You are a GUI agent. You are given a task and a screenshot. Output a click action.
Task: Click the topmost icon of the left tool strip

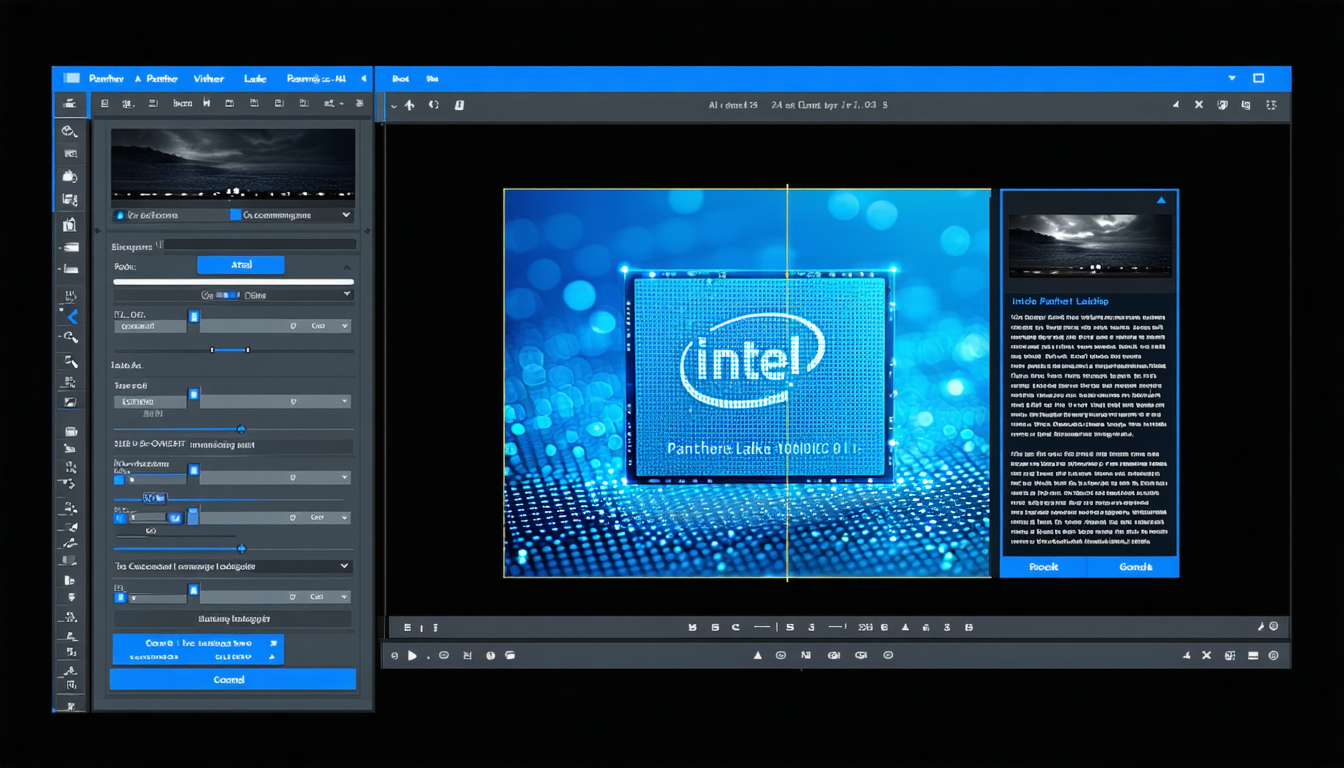tap(69, 104)
